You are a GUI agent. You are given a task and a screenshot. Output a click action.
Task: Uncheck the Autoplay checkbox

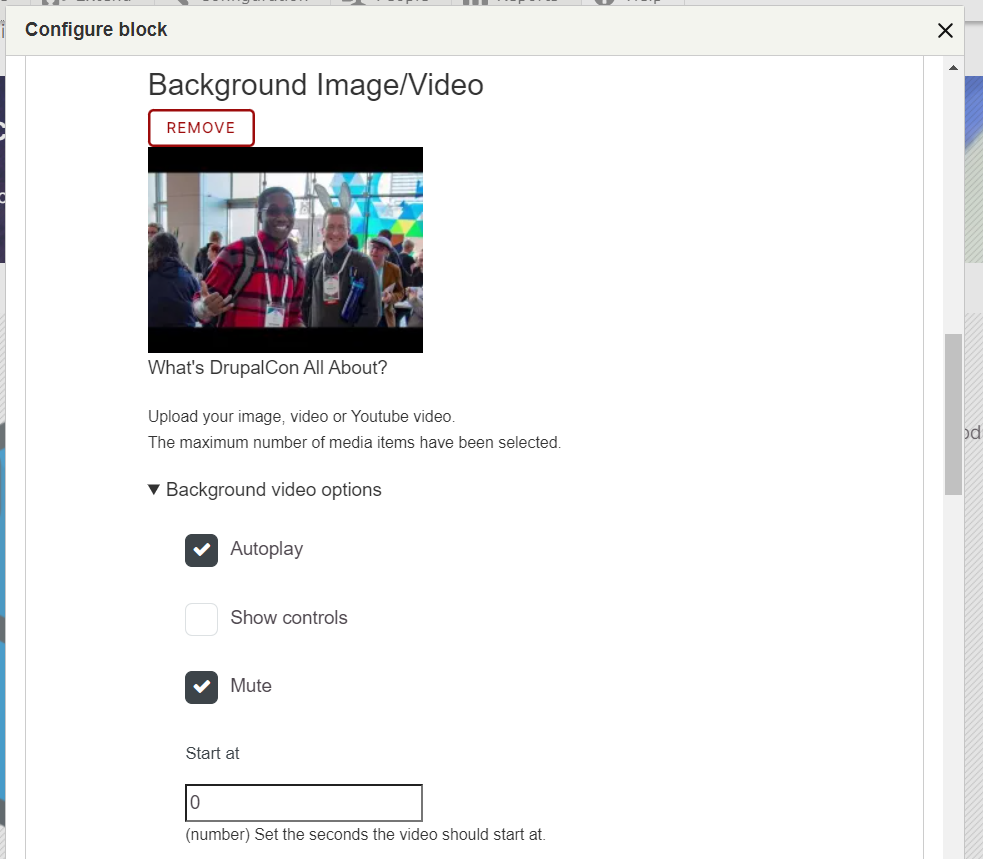(x=201, y=550)
